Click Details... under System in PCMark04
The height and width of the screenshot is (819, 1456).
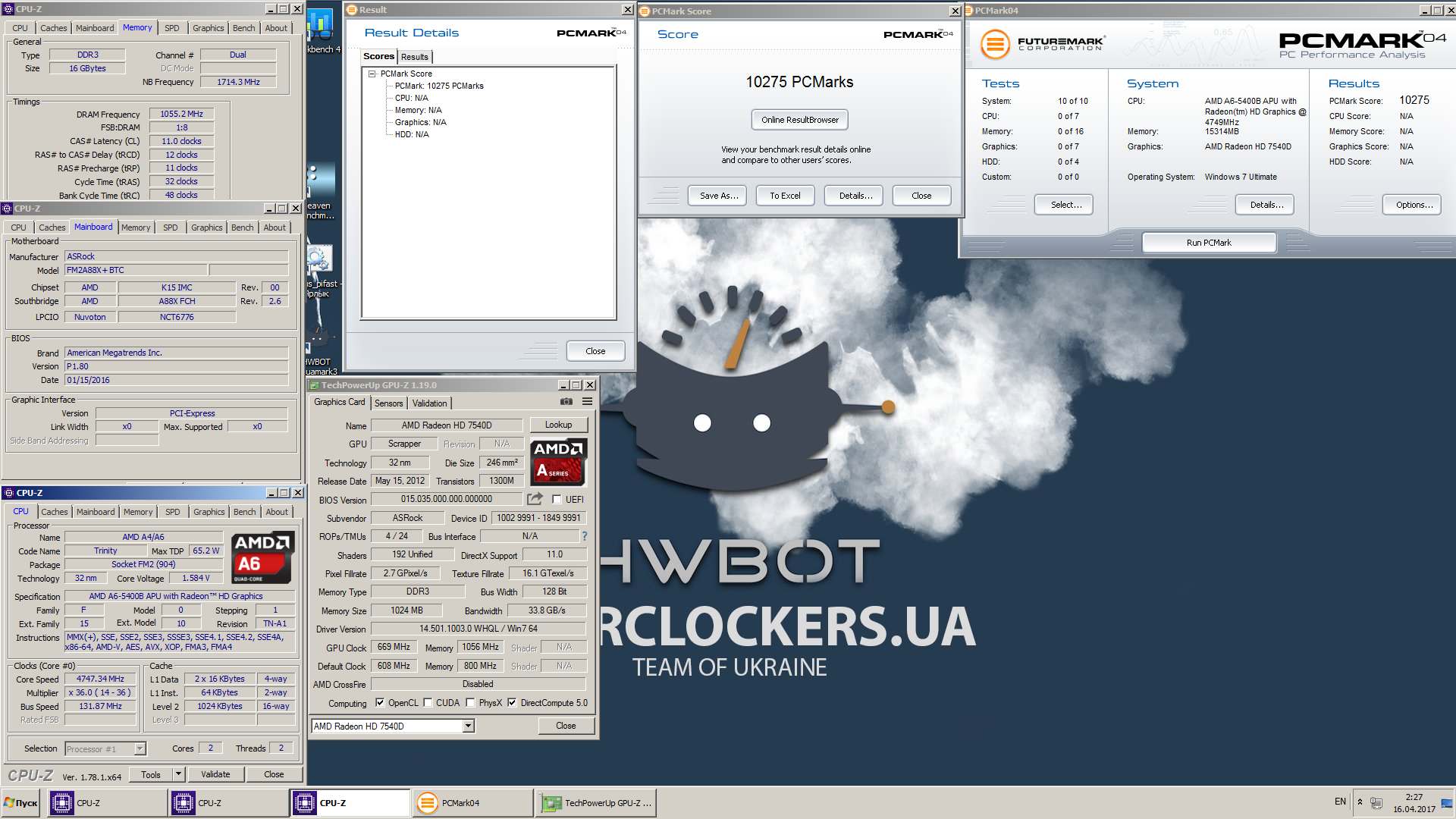pyautogui.click(x=1266, y=205)
